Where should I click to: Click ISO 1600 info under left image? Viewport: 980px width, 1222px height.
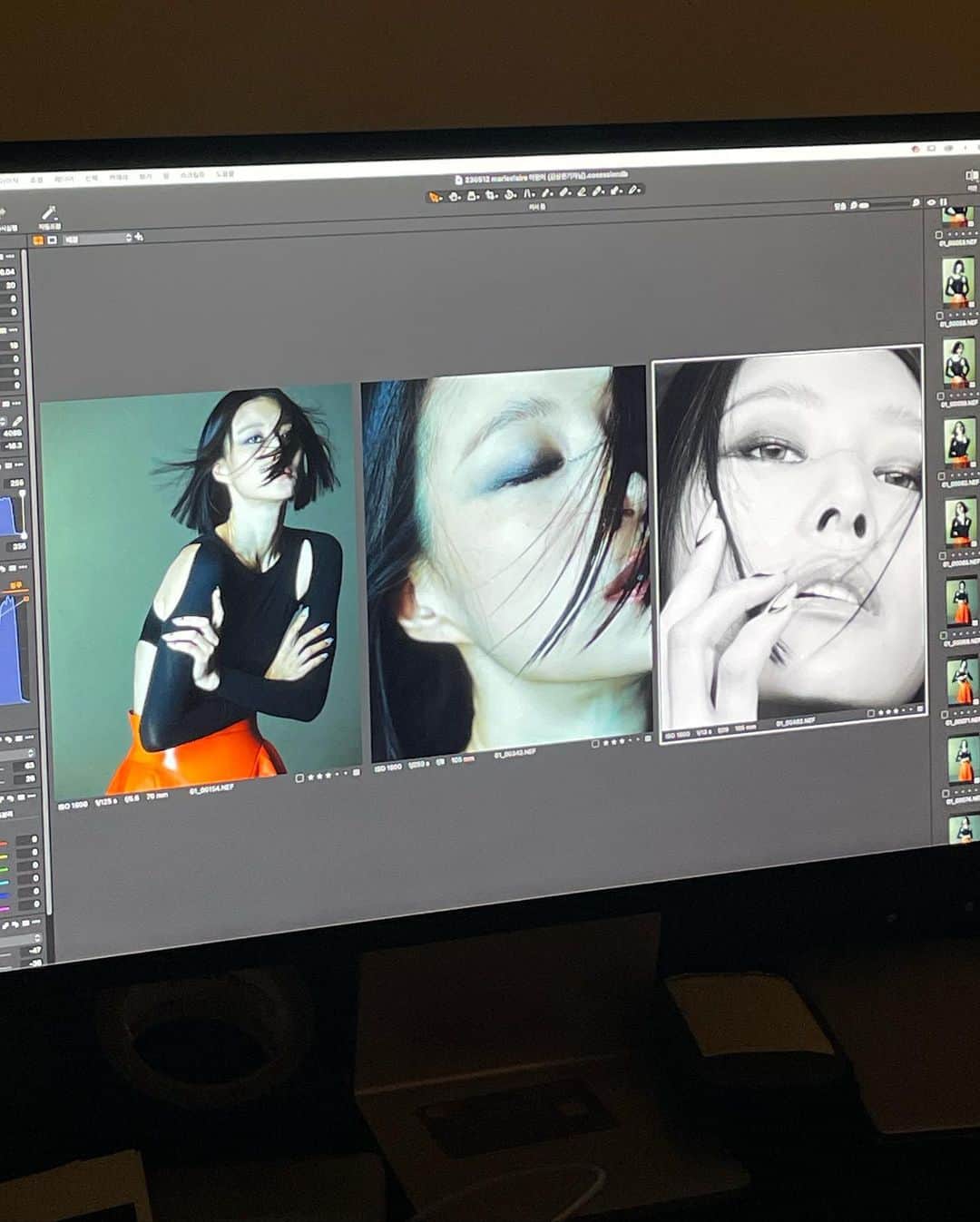pos(73,806)
